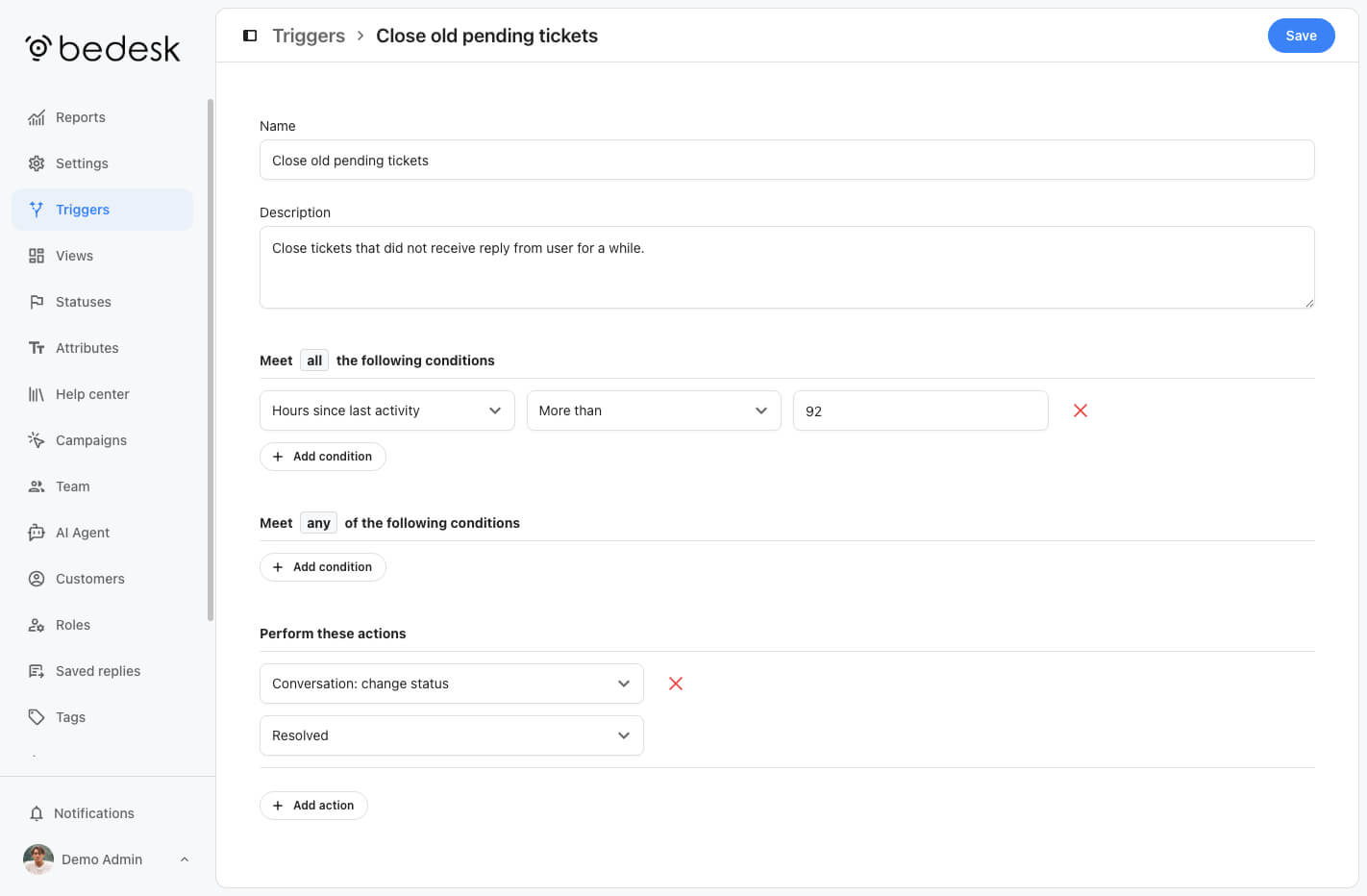Viewport: 1367px width, 896px height.
Task: Open the Resolved status dropdown
Action: click(452, 735)
